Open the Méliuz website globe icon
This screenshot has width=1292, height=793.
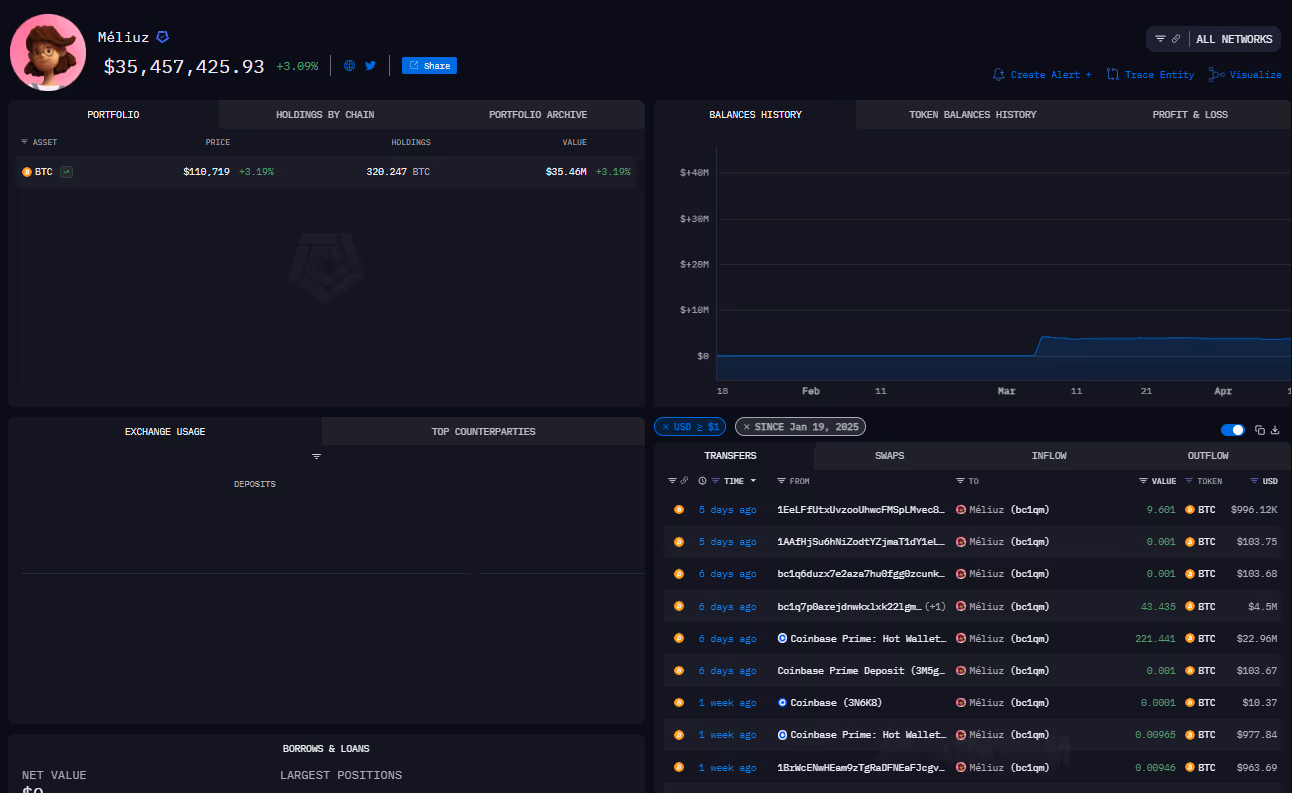pos(349,66)
